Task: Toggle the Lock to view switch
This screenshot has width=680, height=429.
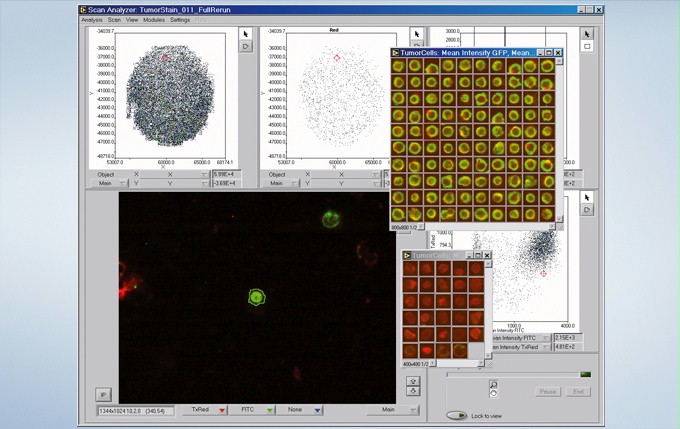Action: pos(457,416)
